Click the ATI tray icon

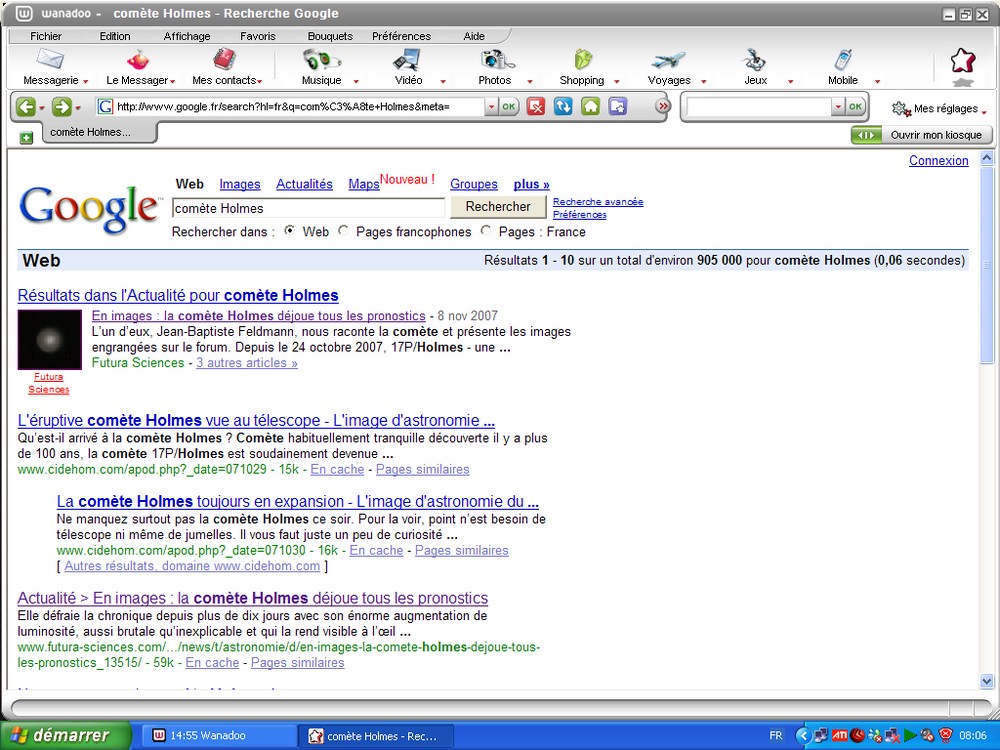coord(840,735)
